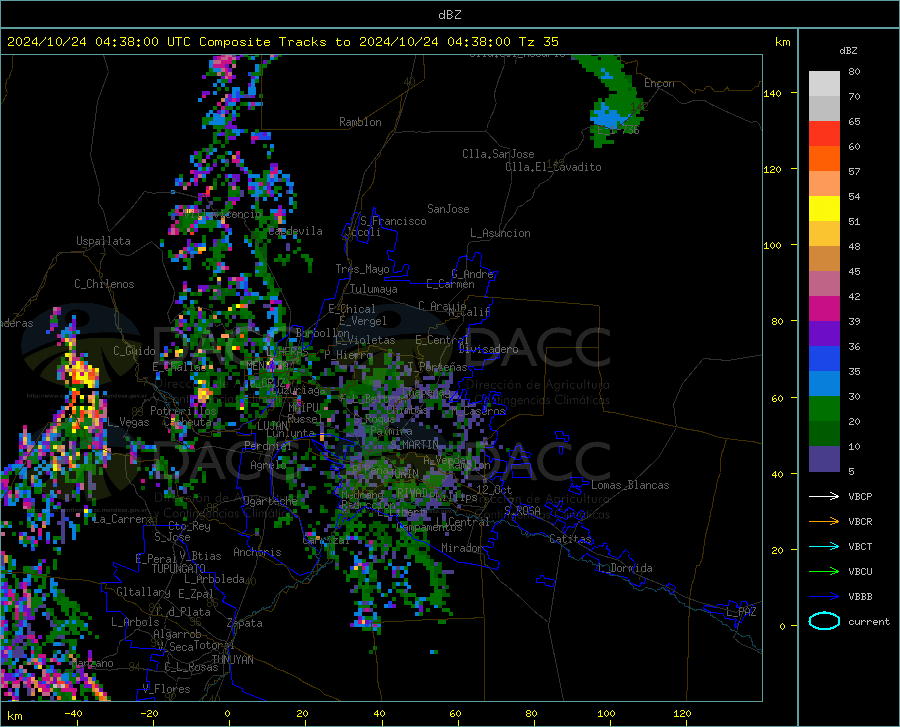Select the cyan VBCT arrow symbol
This screenshot has height=727, width=900.
pos(824,546)
